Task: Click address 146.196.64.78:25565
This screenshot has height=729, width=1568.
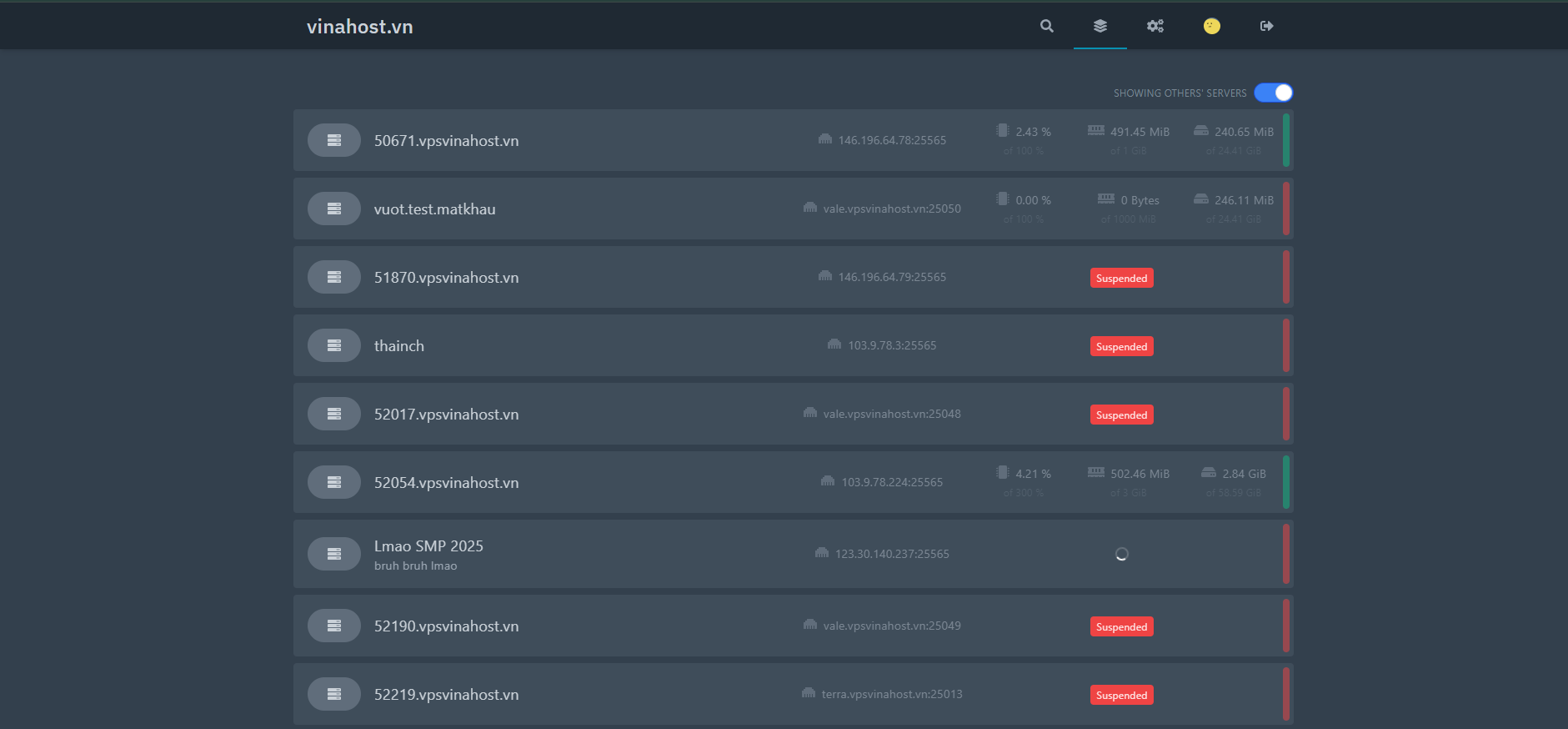Action: (891, 140)
